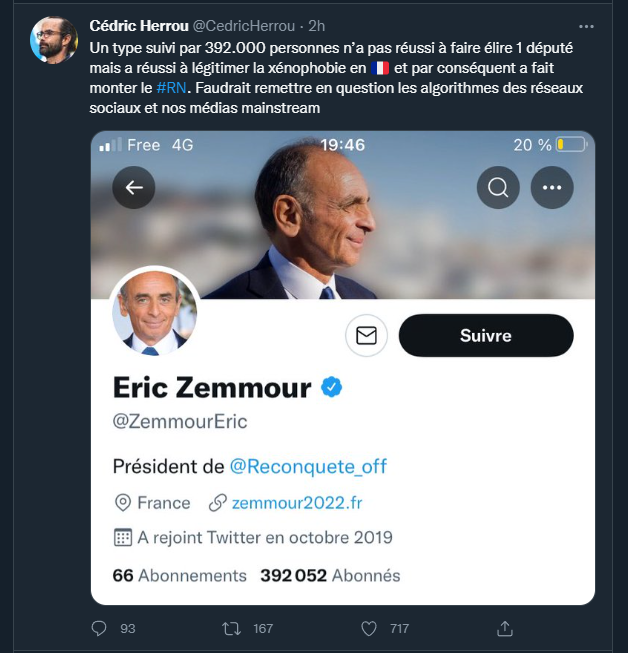
Task: Visit the zemmour2022.fr website link
Action: (297, 502)
